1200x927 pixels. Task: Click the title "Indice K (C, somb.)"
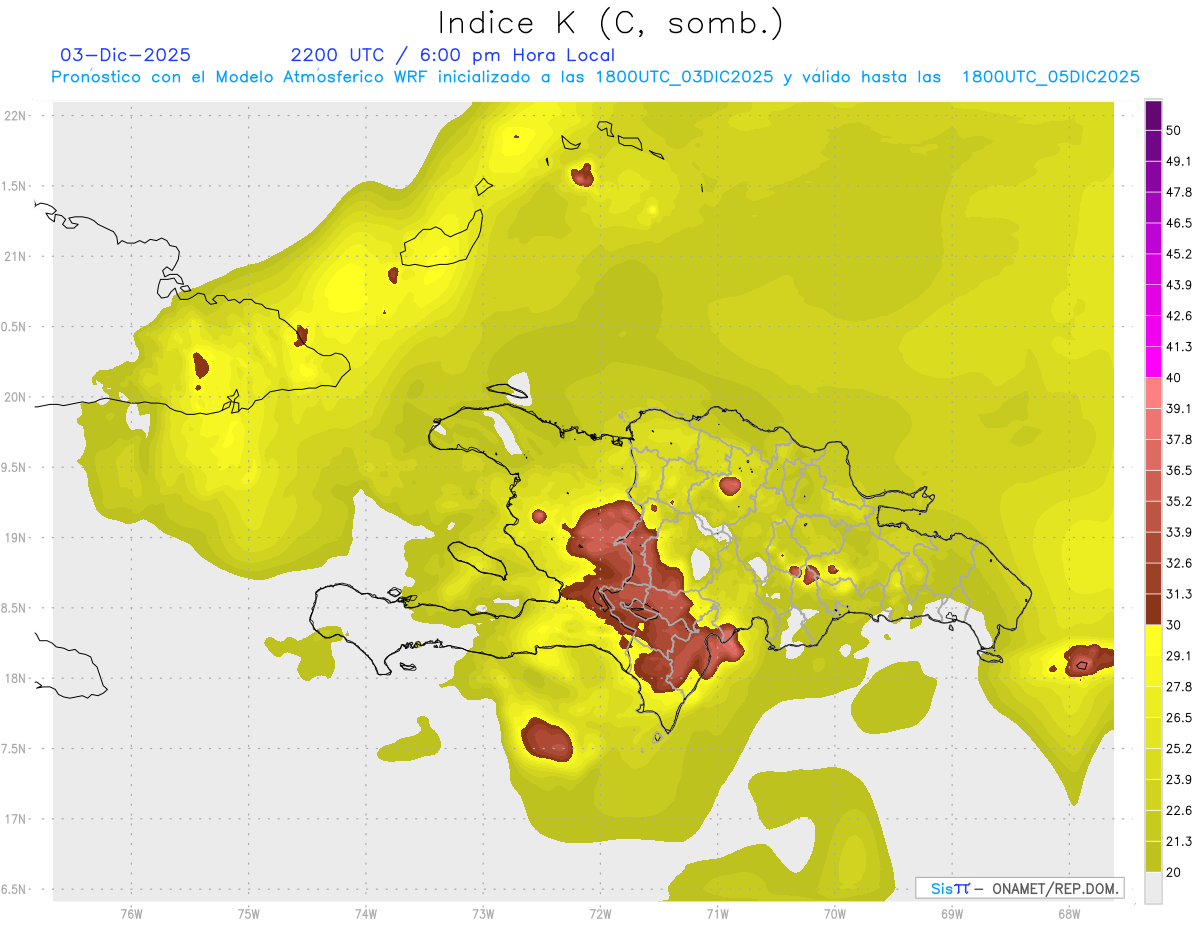[611, 23]
